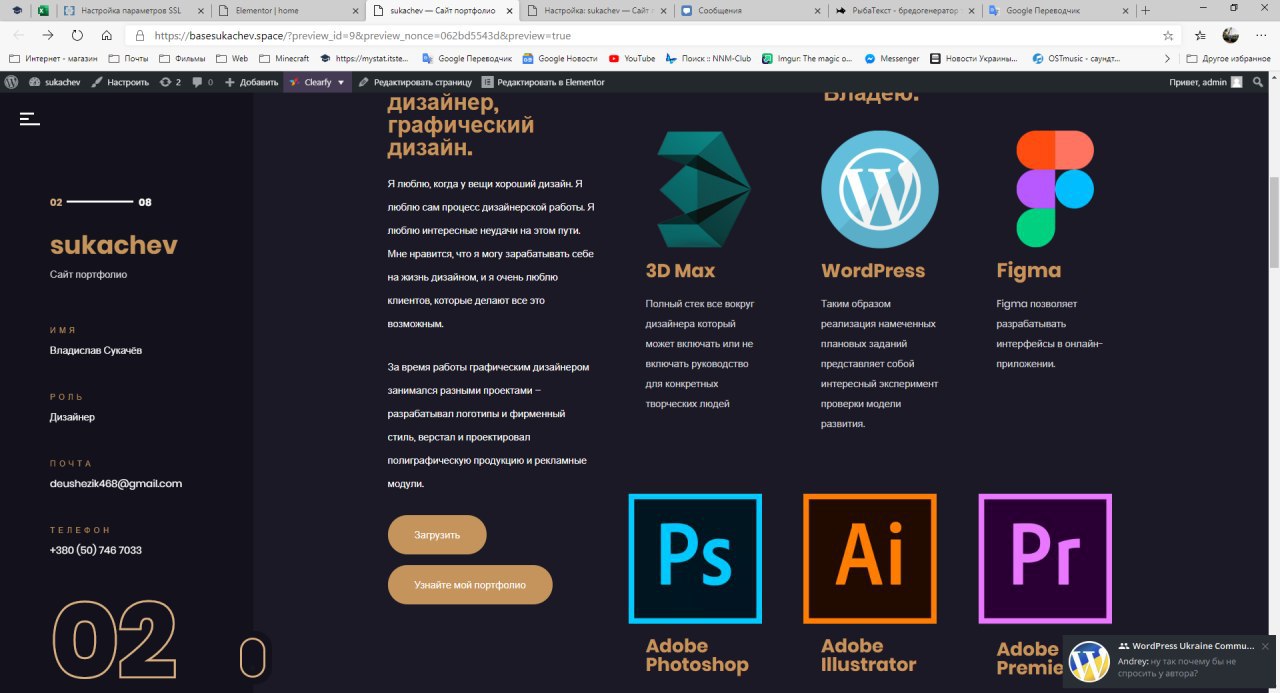Image resolution: width=1280 pixels, height=693 pixels.
Task: Click the Adobe Photoshop Ps icon
Action: [695, 558]
